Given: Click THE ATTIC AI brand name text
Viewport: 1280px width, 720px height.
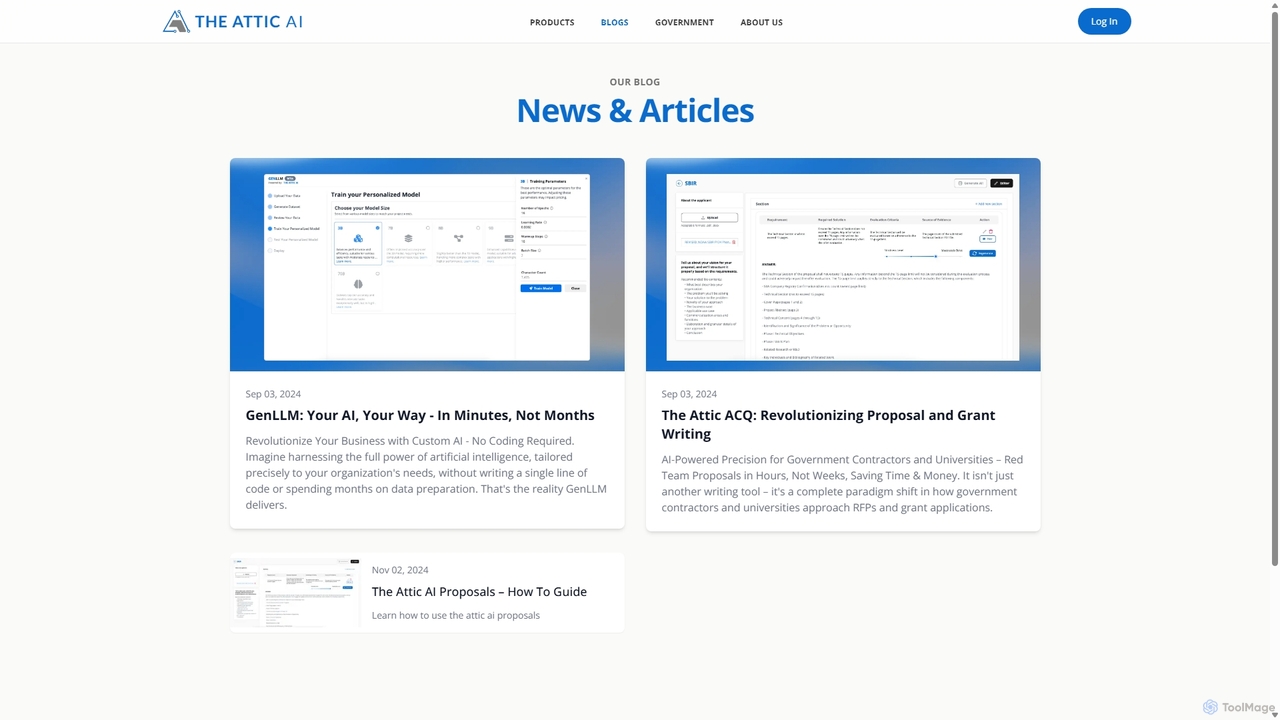Looking at the screenshot, I should (248, 21).
